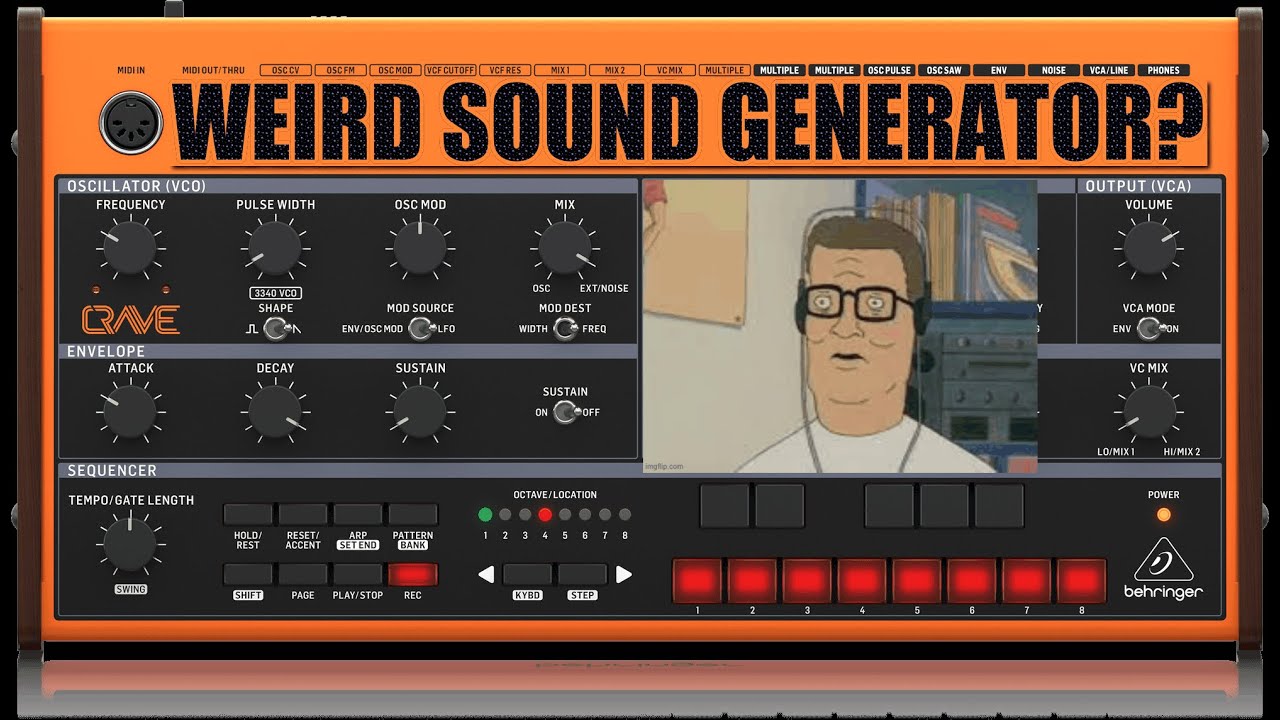Click the VOLUME knob
The width and height of the screenshot is (1280, 720).
pyautogui.click(x=1150, y=248)
